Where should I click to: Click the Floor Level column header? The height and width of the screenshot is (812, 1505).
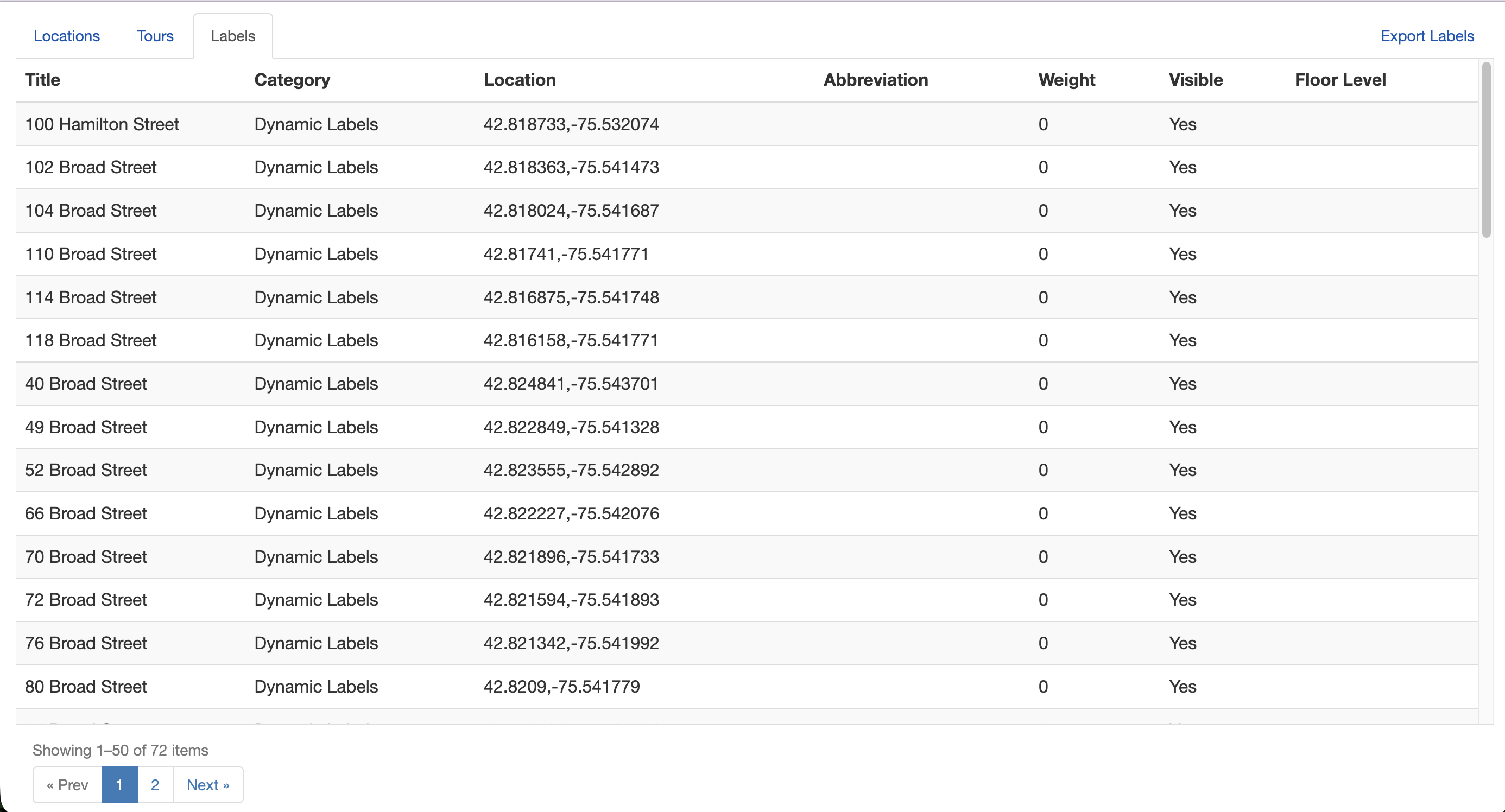click(1339, 80)
